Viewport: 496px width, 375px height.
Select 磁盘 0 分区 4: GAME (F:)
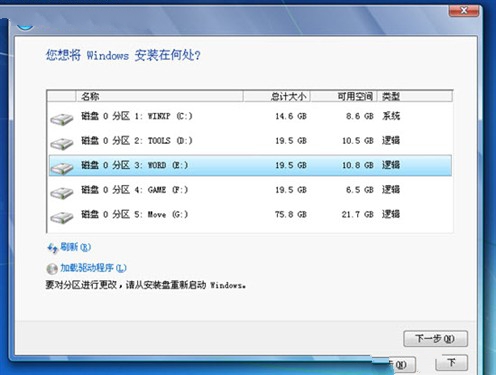click(x=250, y=190)
